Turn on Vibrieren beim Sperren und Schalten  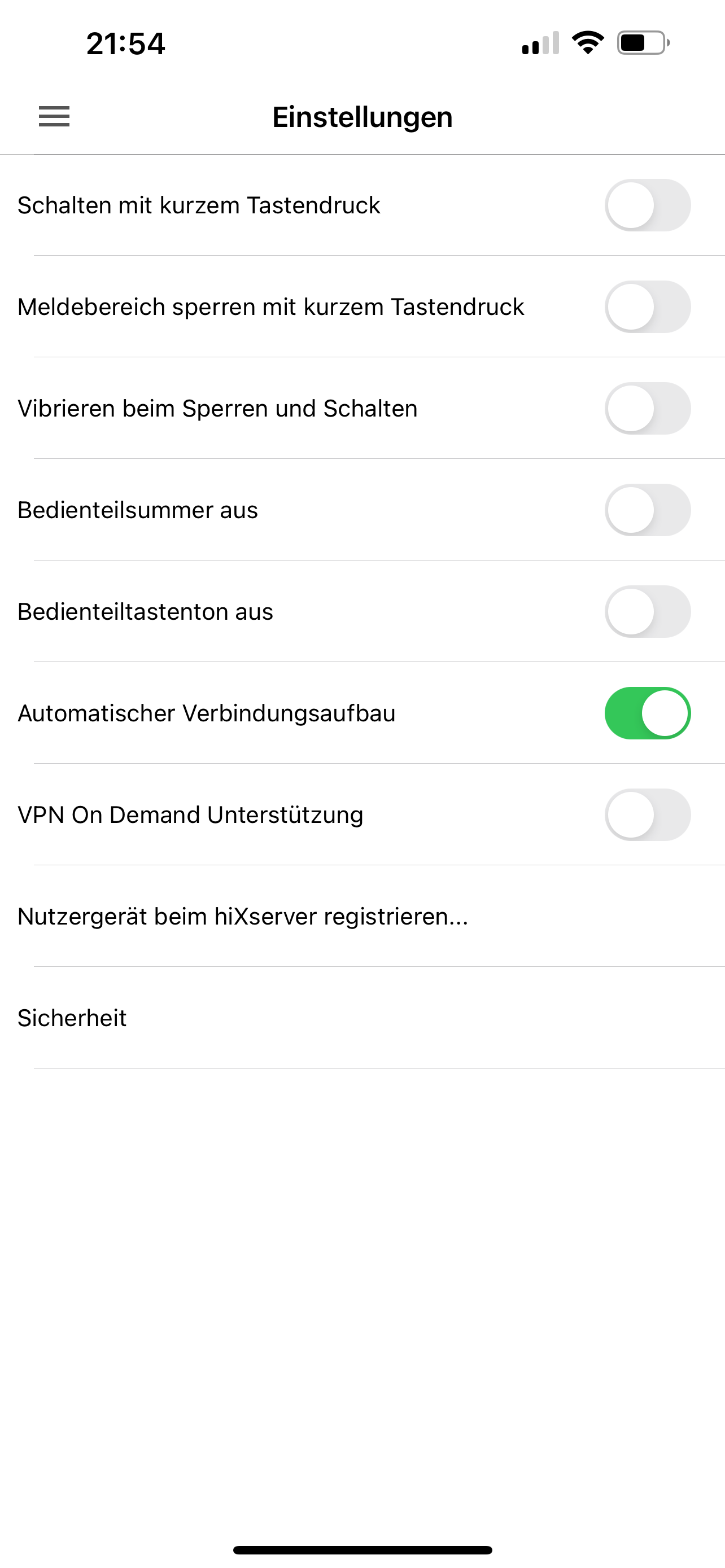point(647,409)
